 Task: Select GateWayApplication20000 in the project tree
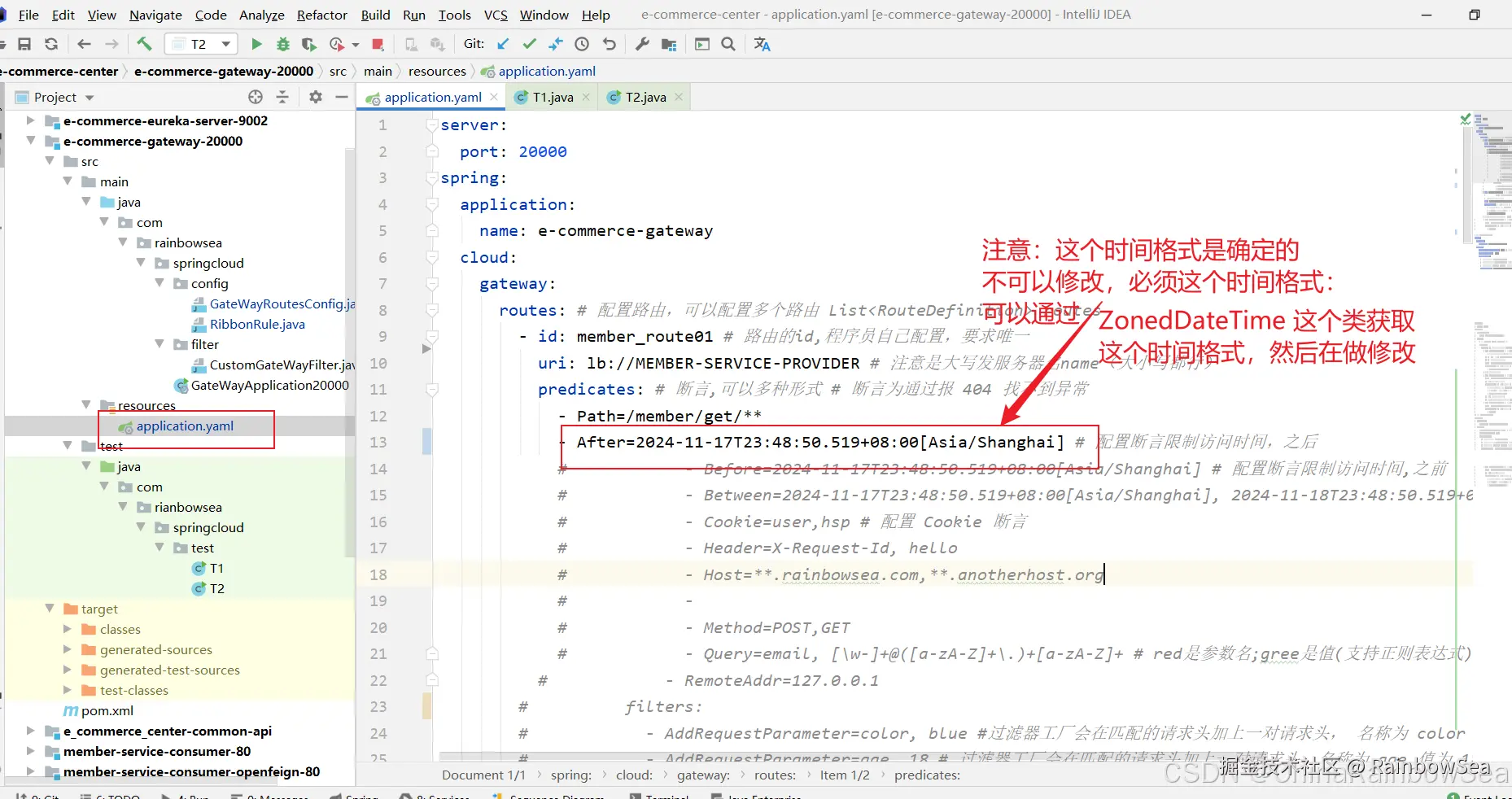(262, 385)
